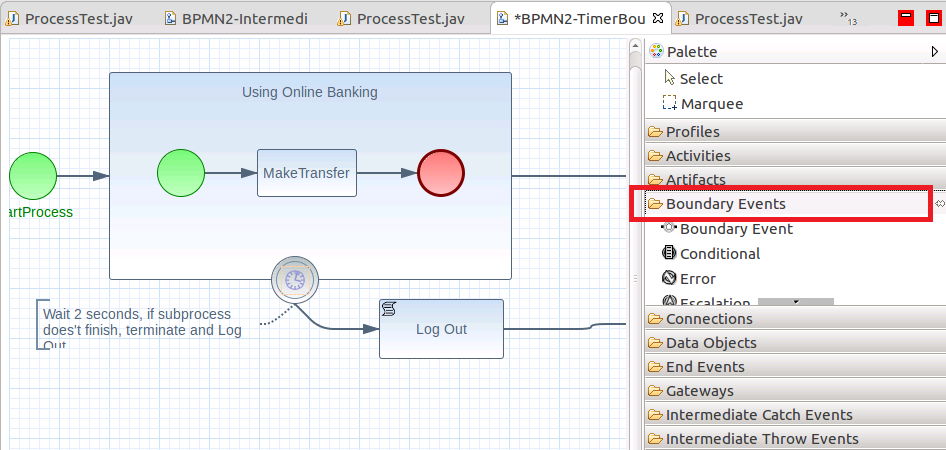Expand the Profiles palette drawer
Image resolution: width=946 pixels, height=450 pixels.
pos(692,132)
